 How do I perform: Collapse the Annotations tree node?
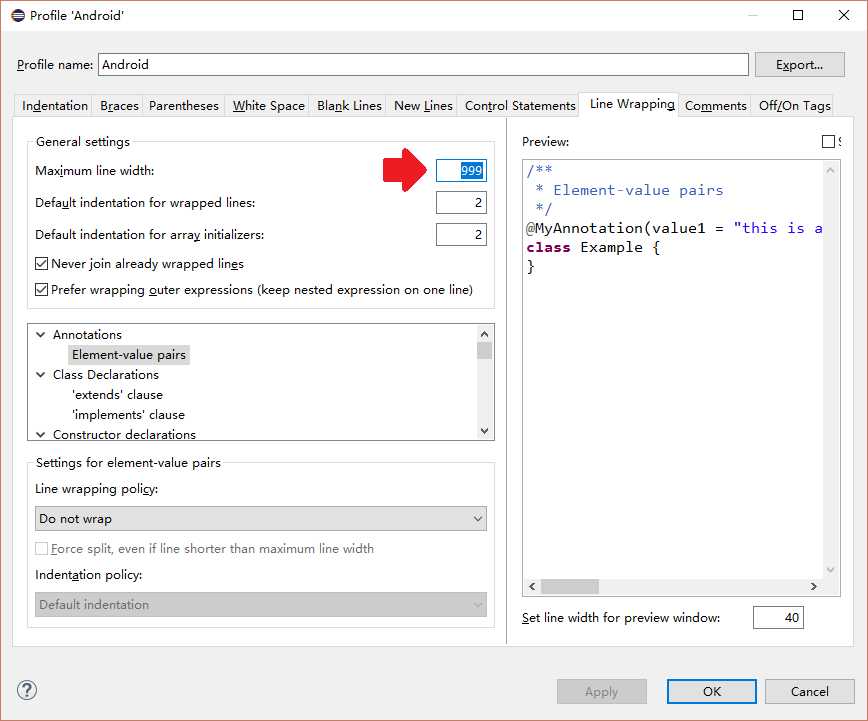click(40, 334)
